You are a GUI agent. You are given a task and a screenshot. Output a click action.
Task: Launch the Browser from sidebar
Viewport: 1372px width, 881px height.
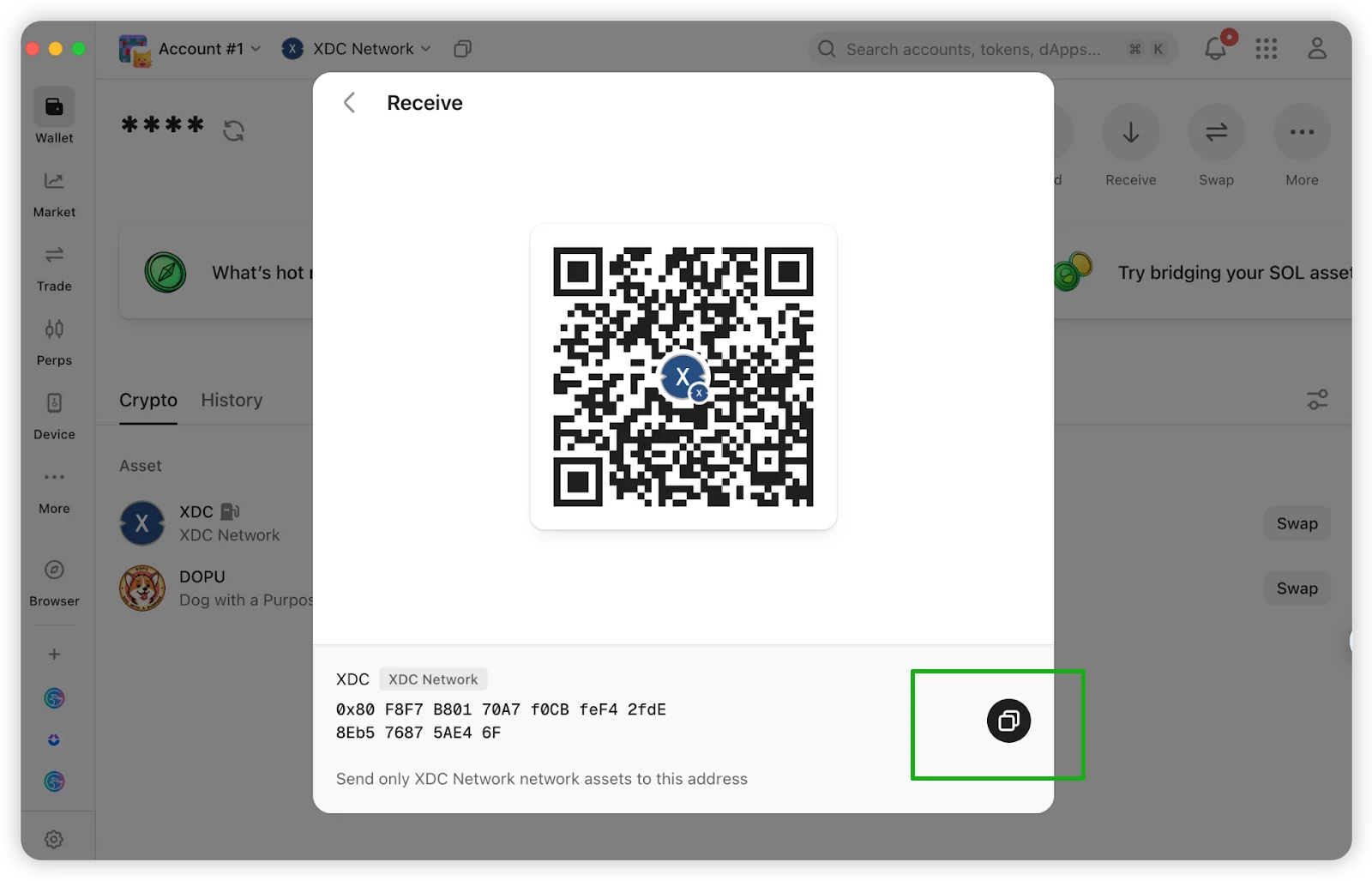point(54,582)
